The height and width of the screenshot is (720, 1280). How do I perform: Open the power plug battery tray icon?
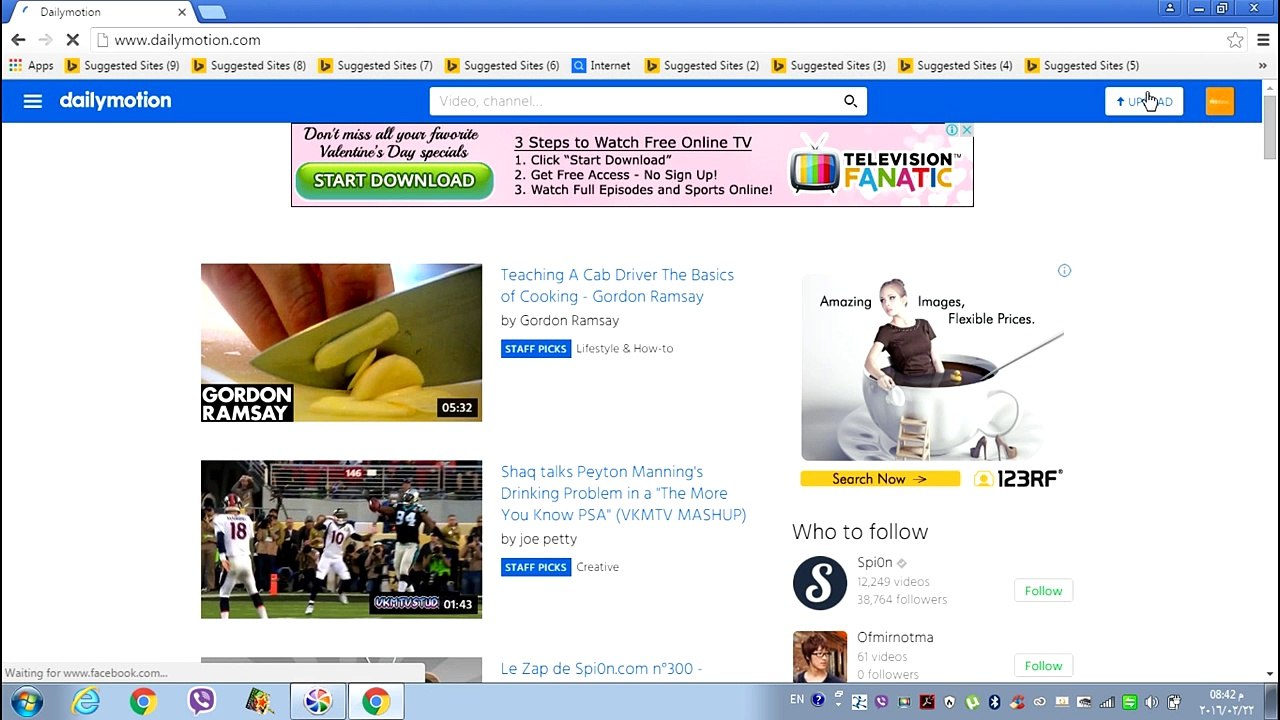pos(1174,702)
